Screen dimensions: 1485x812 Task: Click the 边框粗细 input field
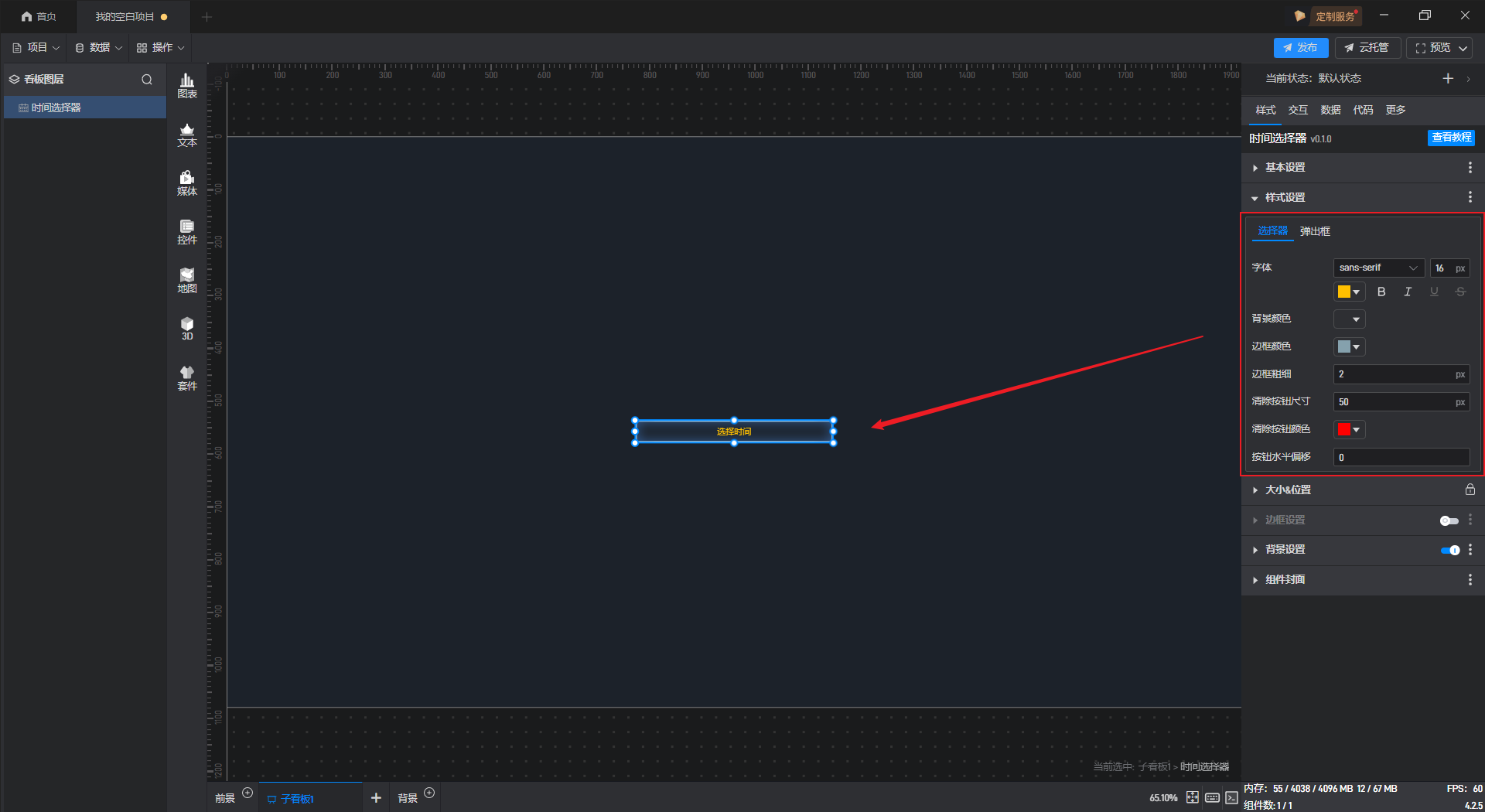(1401, 374)
